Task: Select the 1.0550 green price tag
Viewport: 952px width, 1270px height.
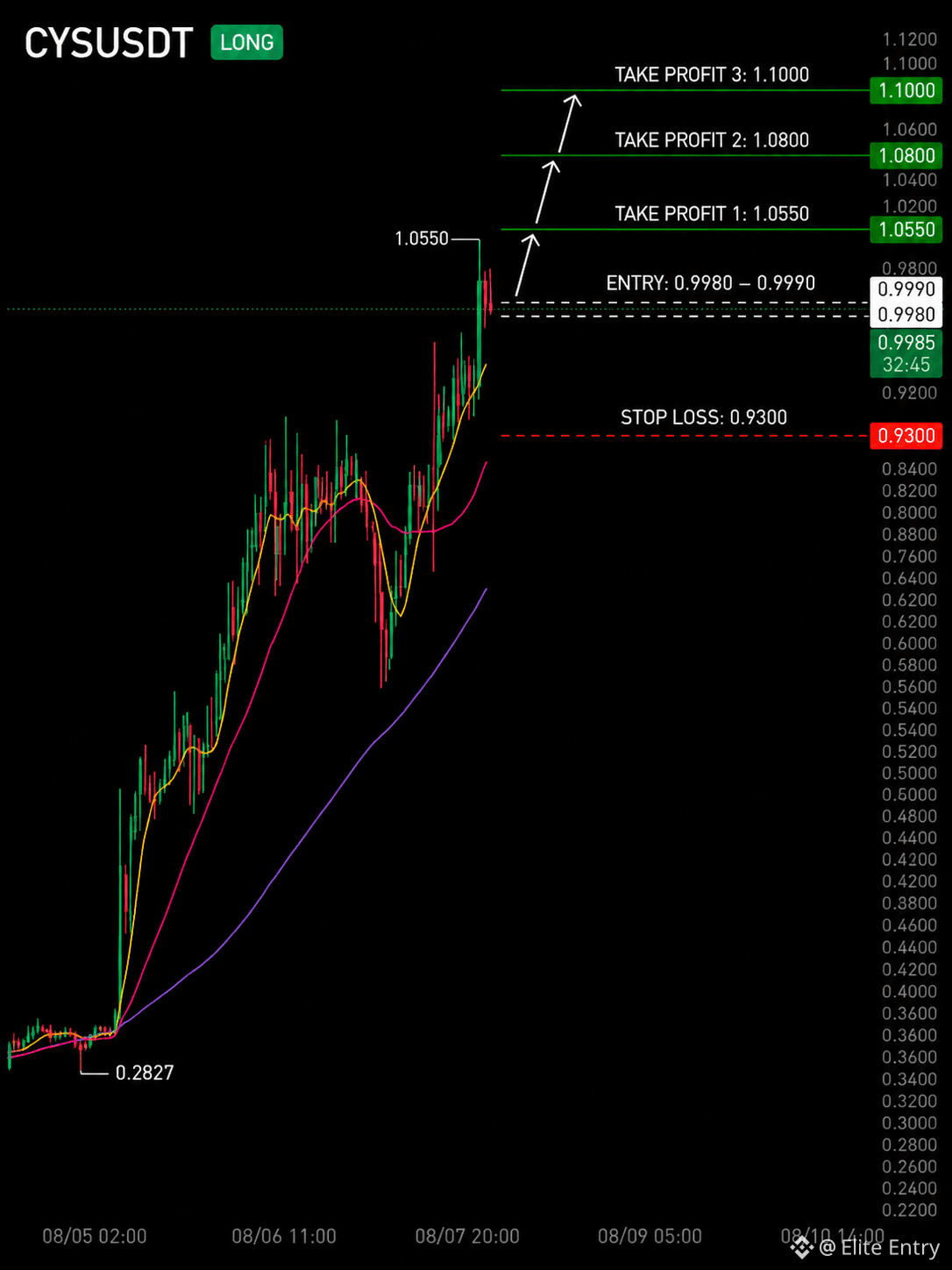Action: pos(906,230)
